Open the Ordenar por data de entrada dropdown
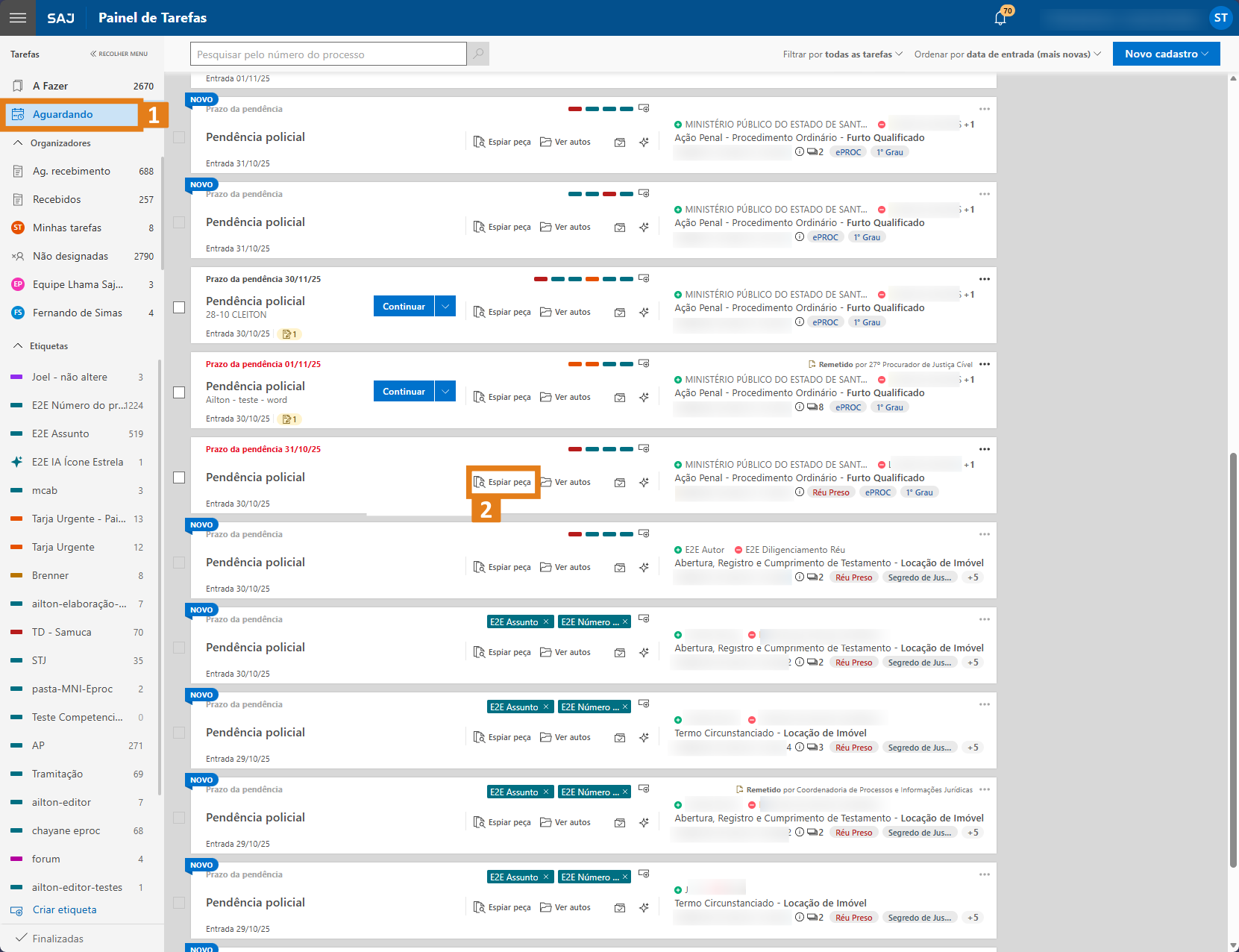The image size is (1239, 952). click(1007, 54)
